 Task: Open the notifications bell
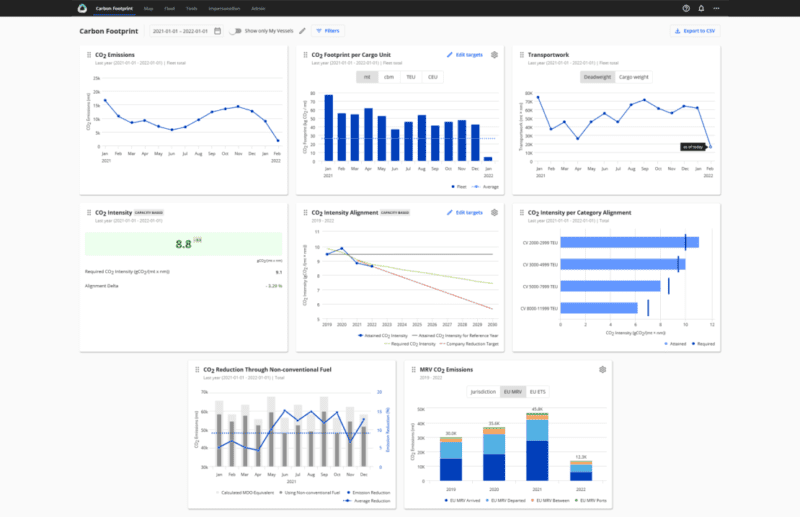[x=701, y=8]
